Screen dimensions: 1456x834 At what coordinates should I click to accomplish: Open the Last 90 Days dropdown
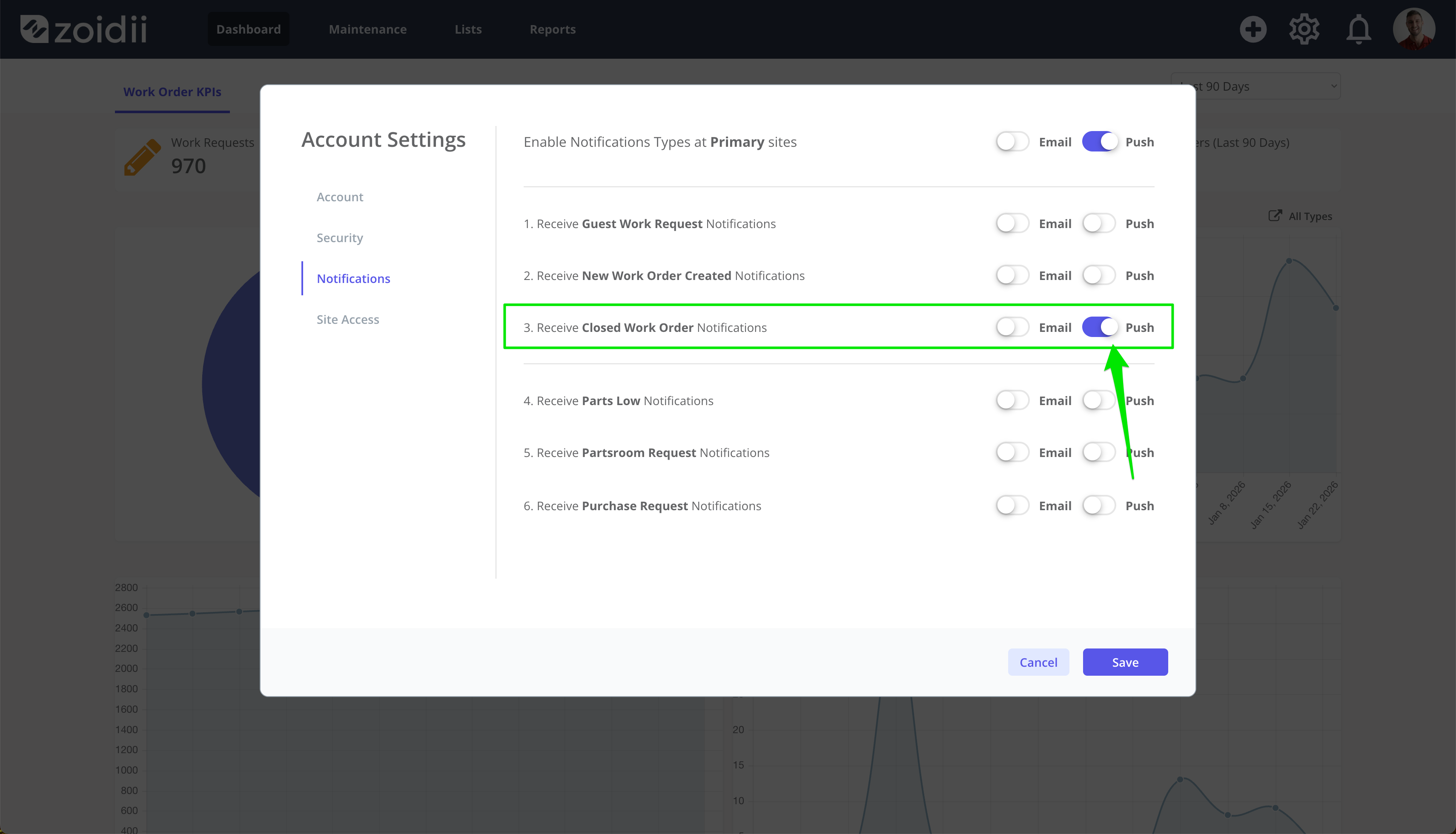click(x=1255, y=86)
